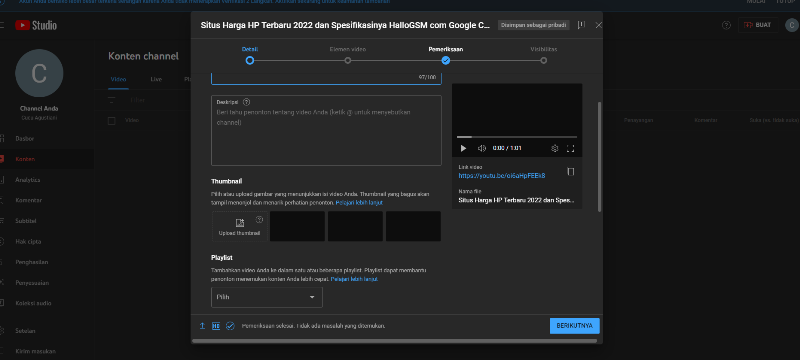
Task: Click the Komentar column header
Action: (706, 121)
